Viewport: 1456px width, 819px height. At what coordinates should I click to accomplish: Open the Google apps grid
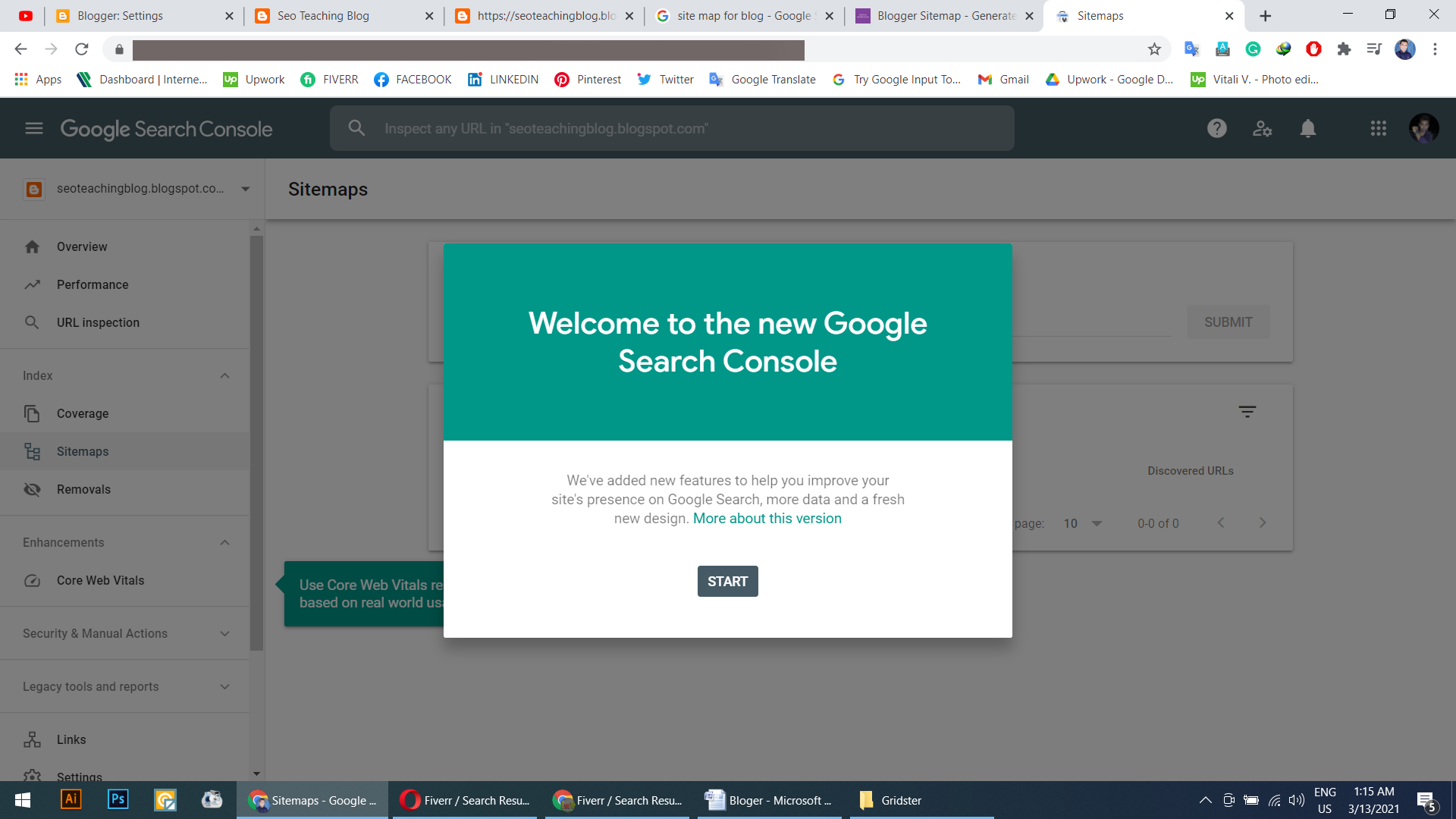(x=1379, y=128)
